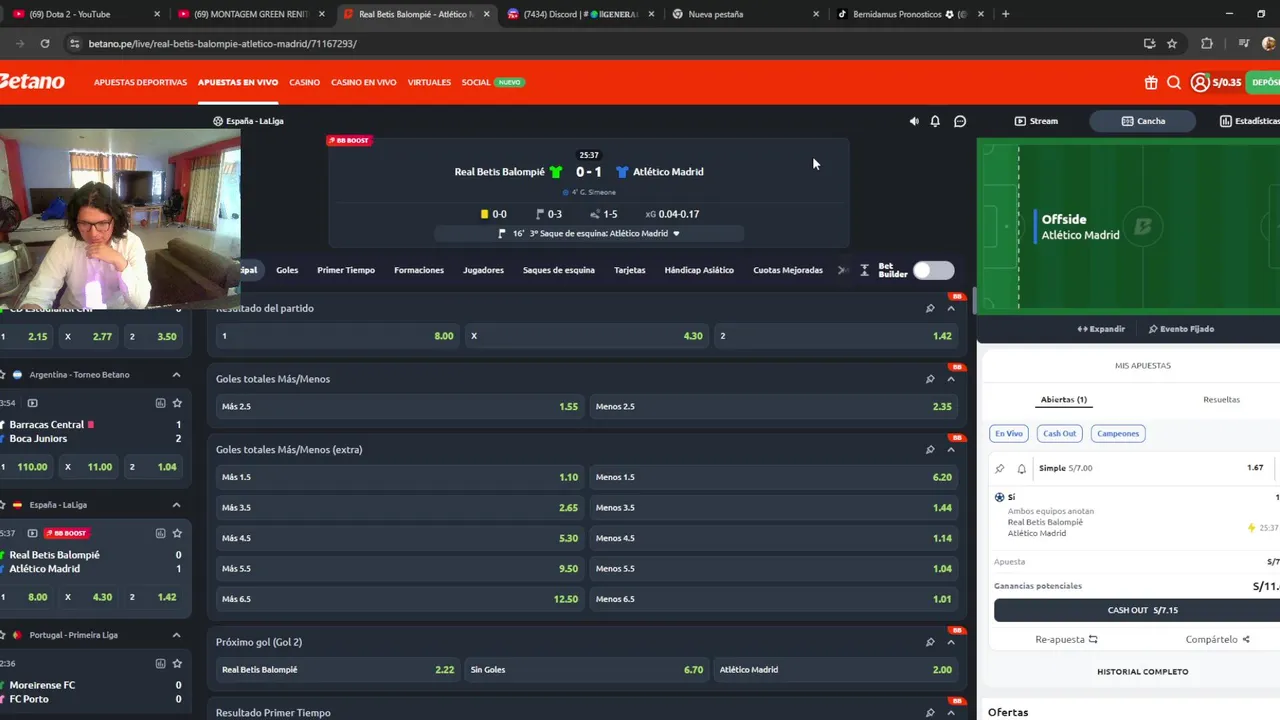Pick Menos 3.5 goals at 1.44
The image size is (1280, 720).
(773, 508)
